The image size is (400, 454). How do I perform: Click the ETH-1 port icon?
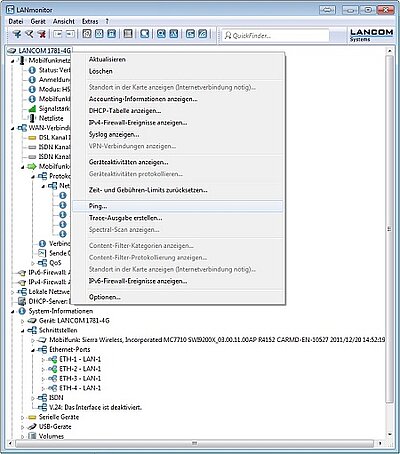tap(53, 359)
